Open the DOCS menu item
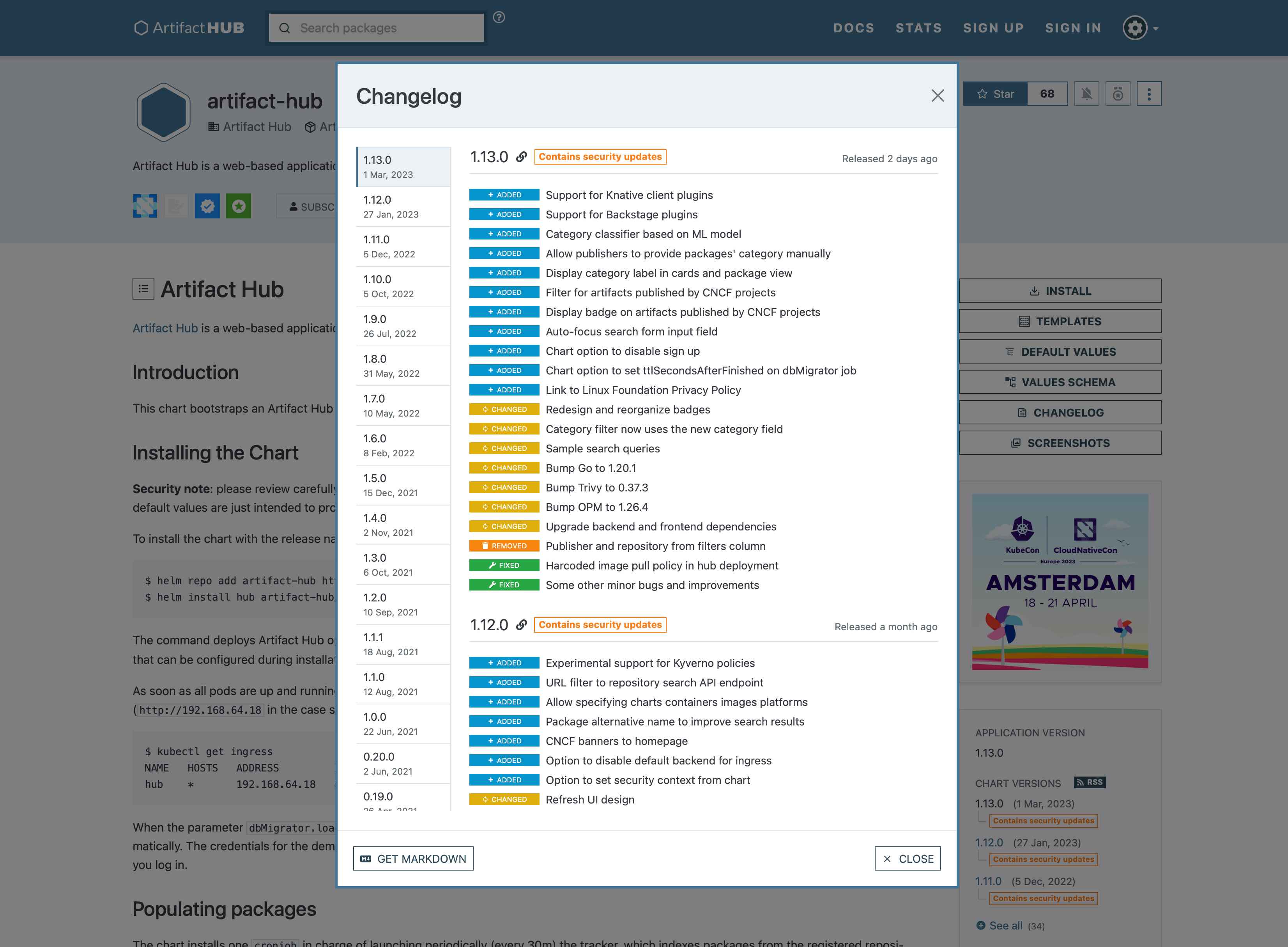 tap(853, 28)
